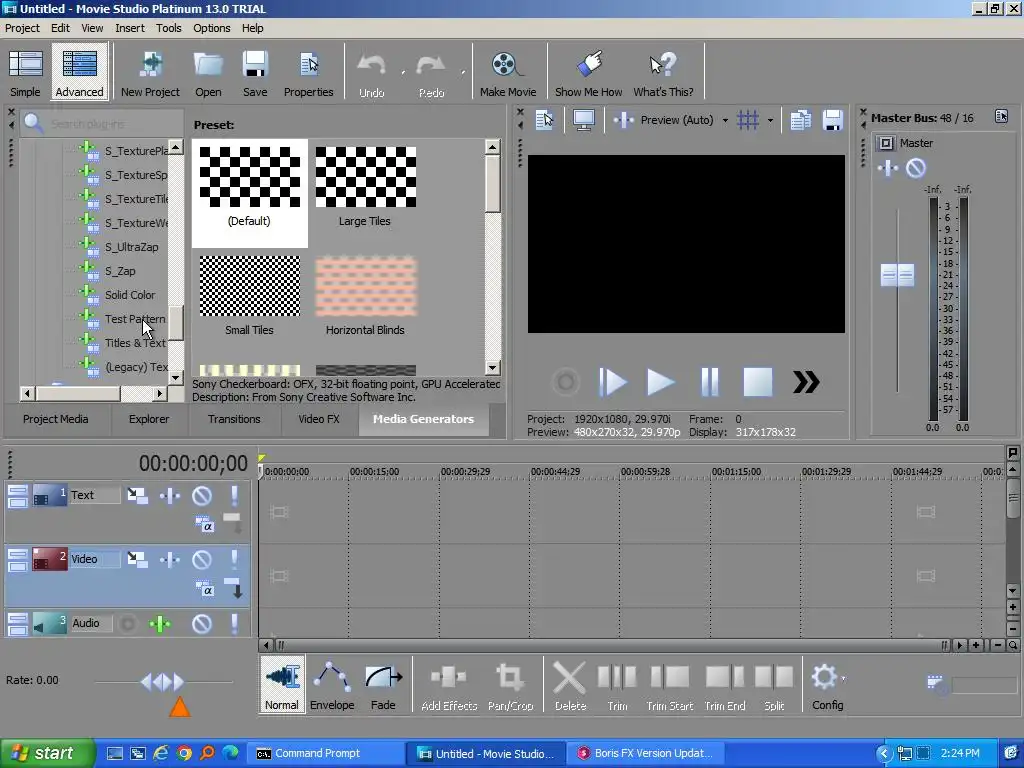Screen dimensions: 1024x768
Task: Copy the preview snapshot to clipboard
Action: click(801, 120)
